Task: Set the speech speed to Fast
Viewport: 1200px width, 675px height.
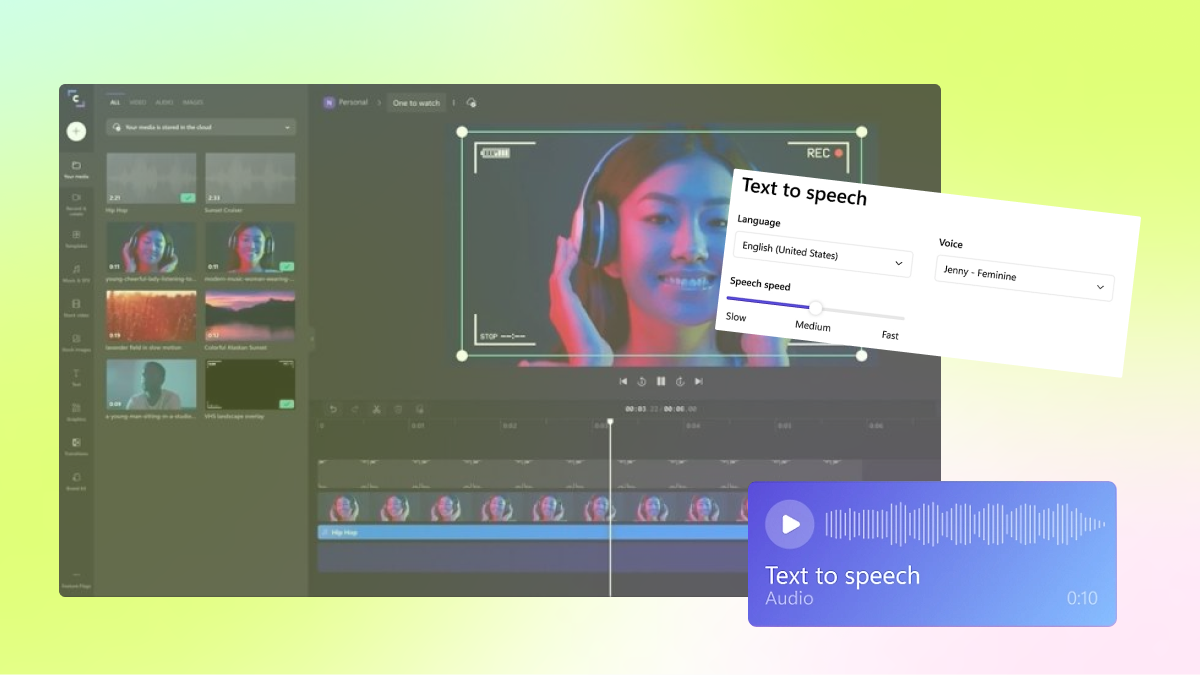Action: click(890, 335)
